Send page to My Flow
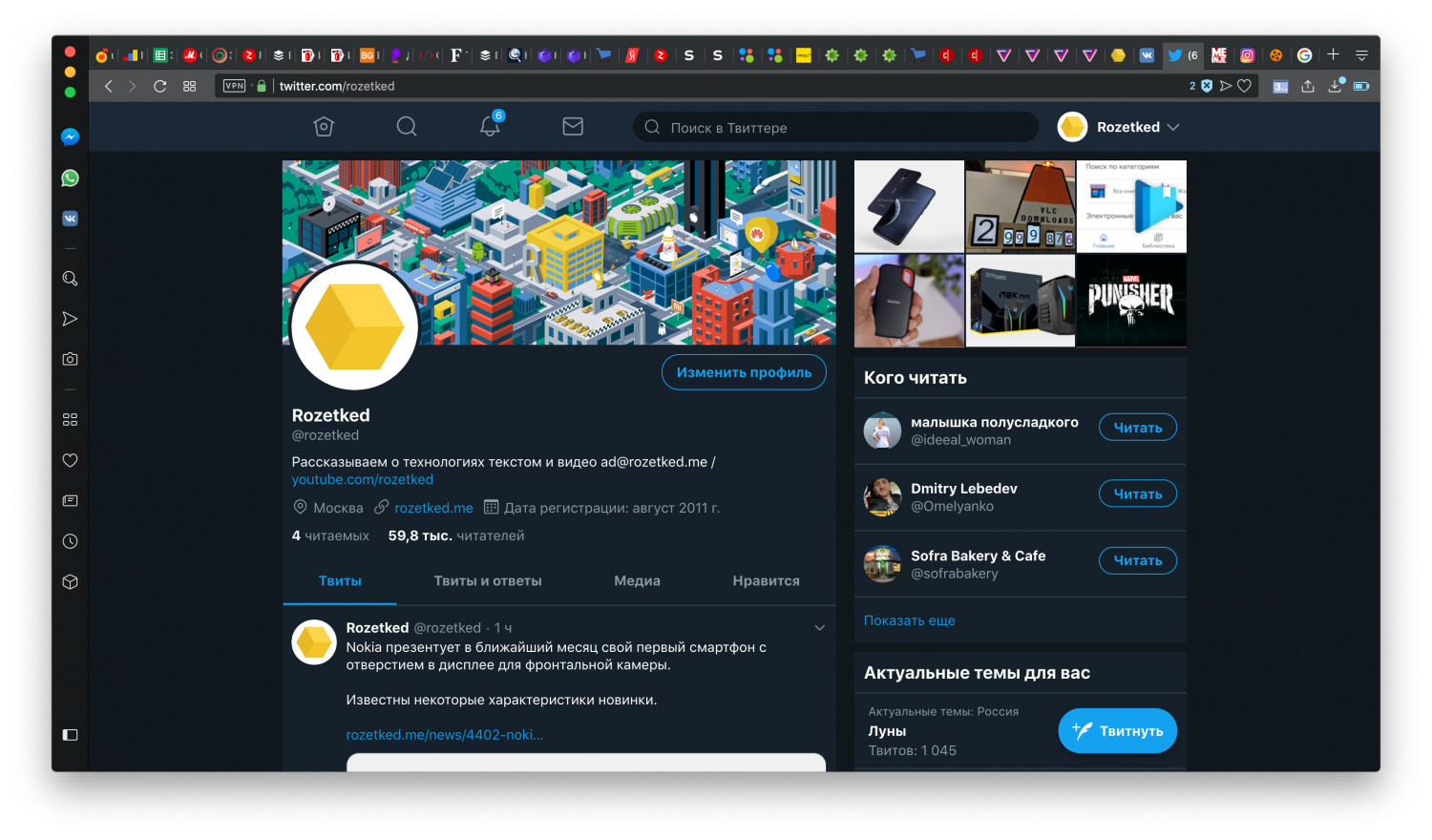 click(1226, 86)
